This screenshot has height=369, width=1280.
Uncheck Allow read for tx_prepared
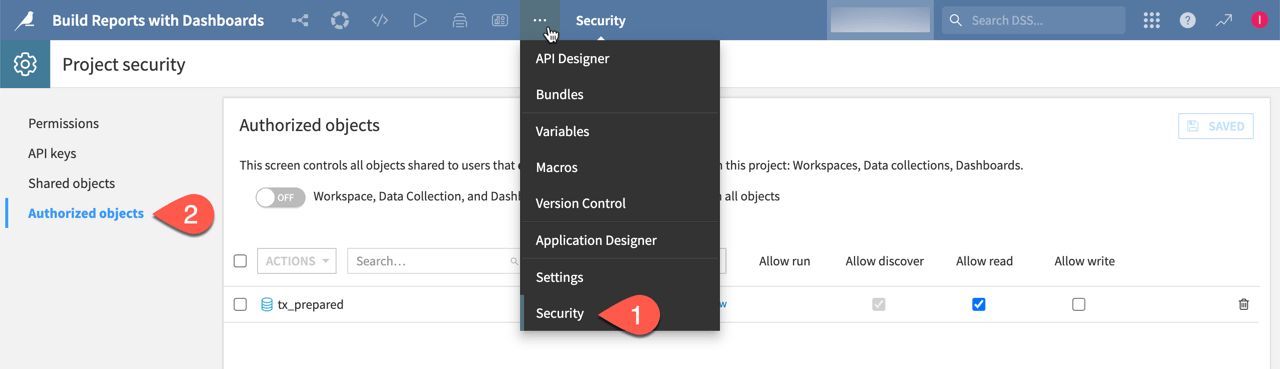[979, 304]
